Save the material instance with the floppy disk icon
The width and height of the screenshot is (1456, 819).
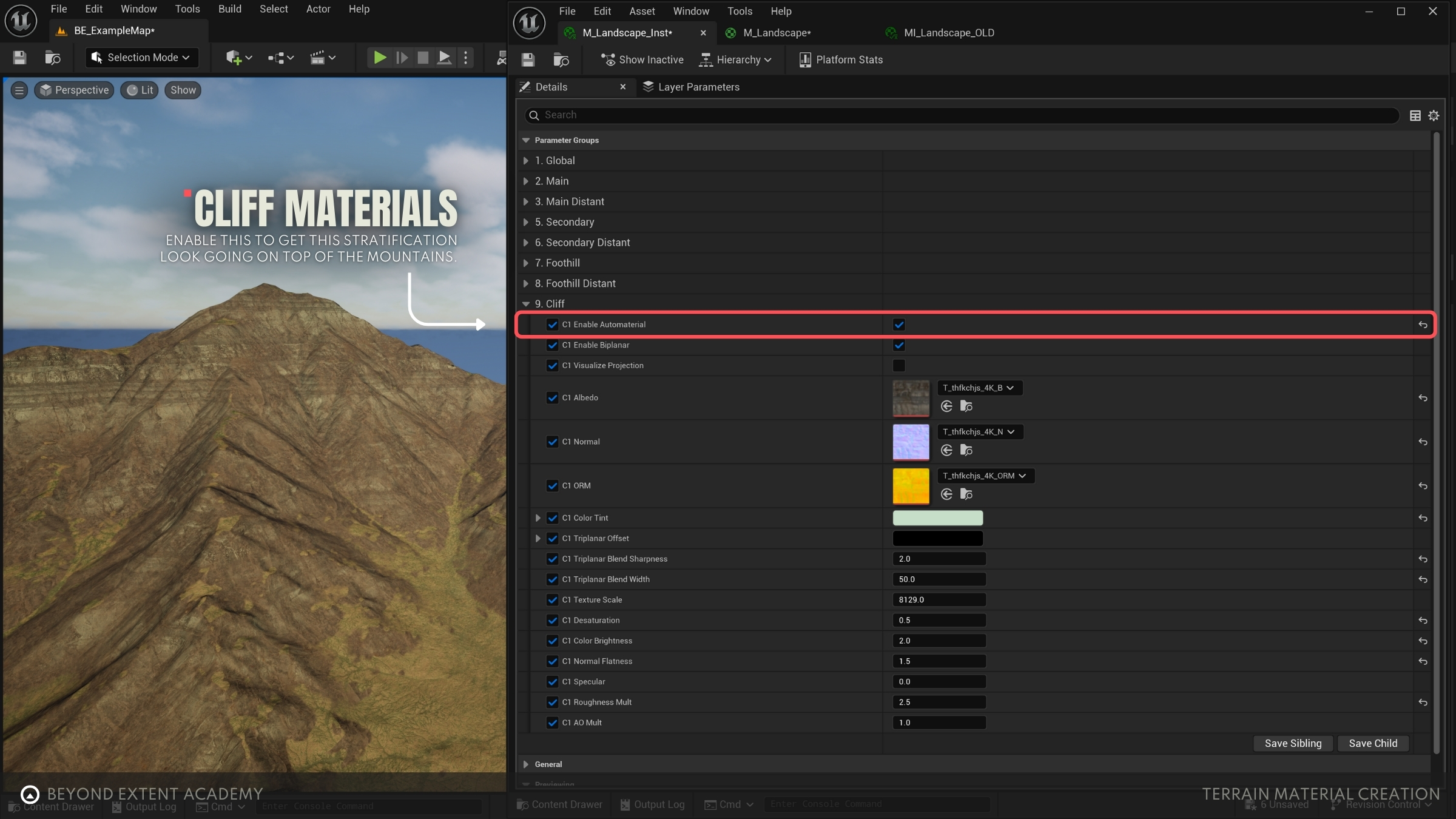[x=528, y=59]
